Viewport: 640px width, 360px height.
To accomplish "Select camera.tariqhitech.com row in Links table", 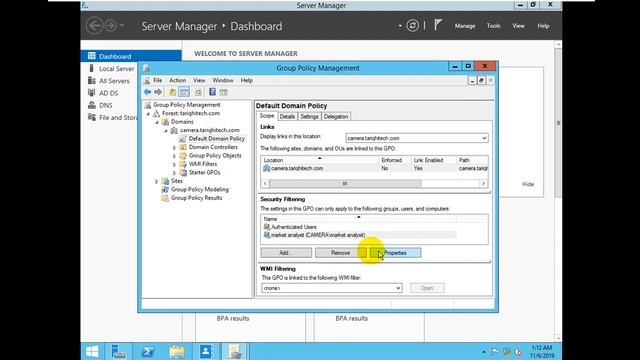I will click(x=375, y=168).
